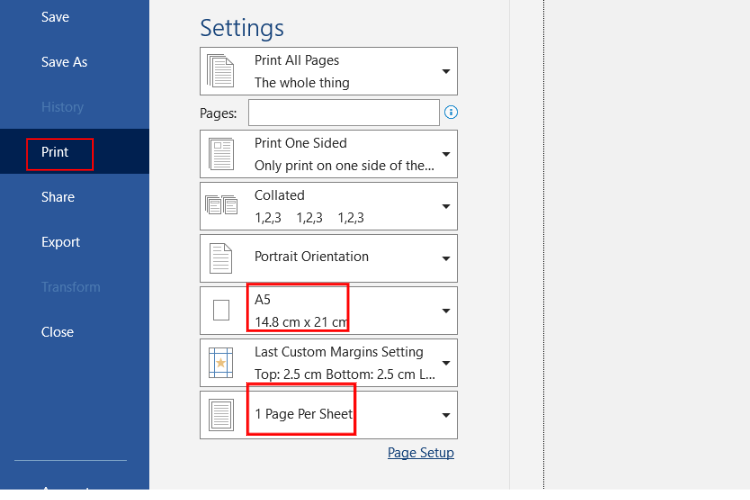Open the Export menu item
The image size is (750, 500).
click(x=60, y=242)
